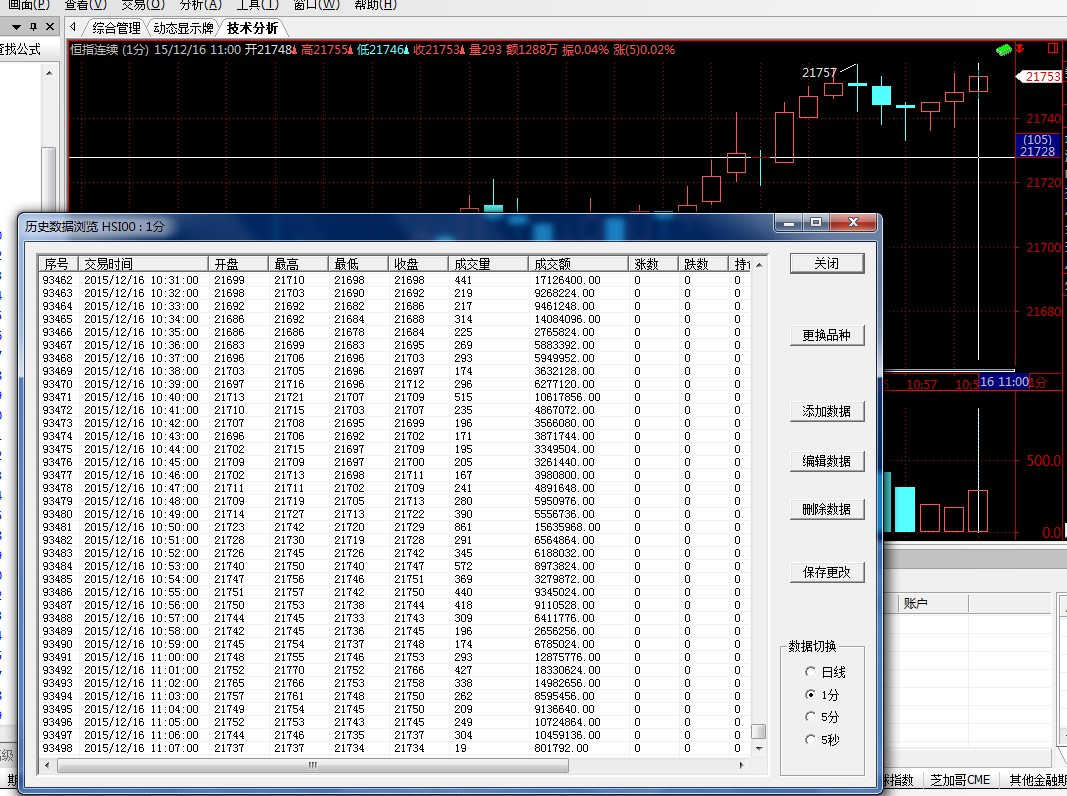Image resolution: width=1067 pixels, height=796 pixels.
Task: Open the side panel dropdown arrow
Action: point(16,27)
